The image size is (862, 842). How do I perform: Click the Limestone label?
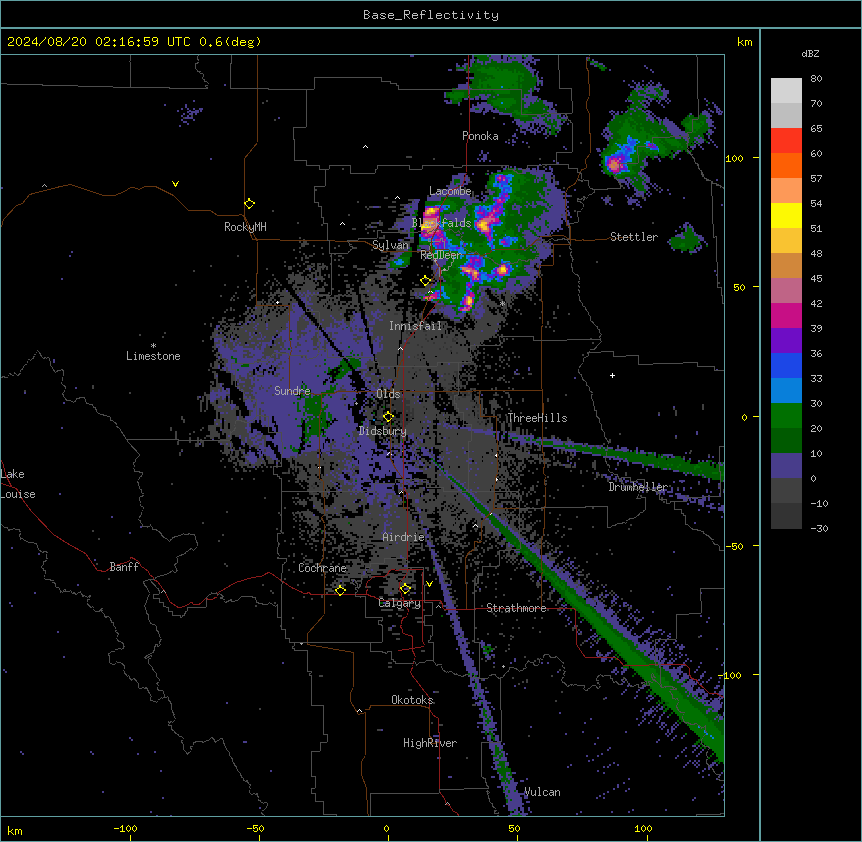153,356
